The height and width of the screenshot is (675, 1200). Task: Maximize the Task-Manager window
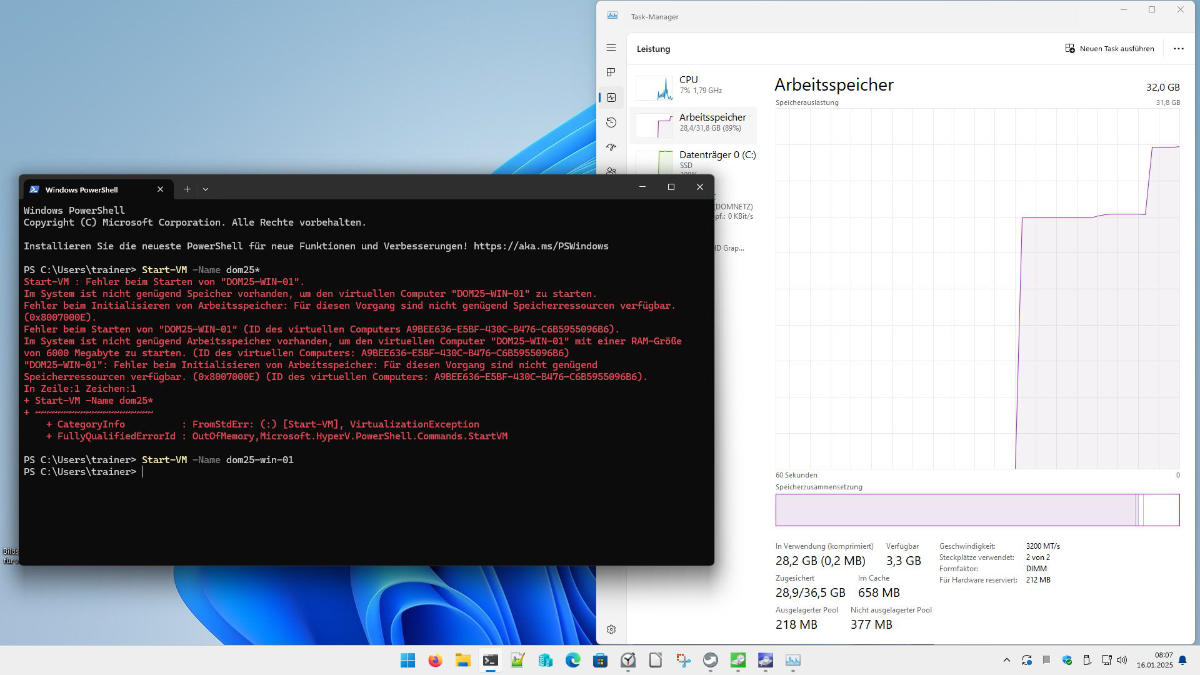click(1151, 9)
